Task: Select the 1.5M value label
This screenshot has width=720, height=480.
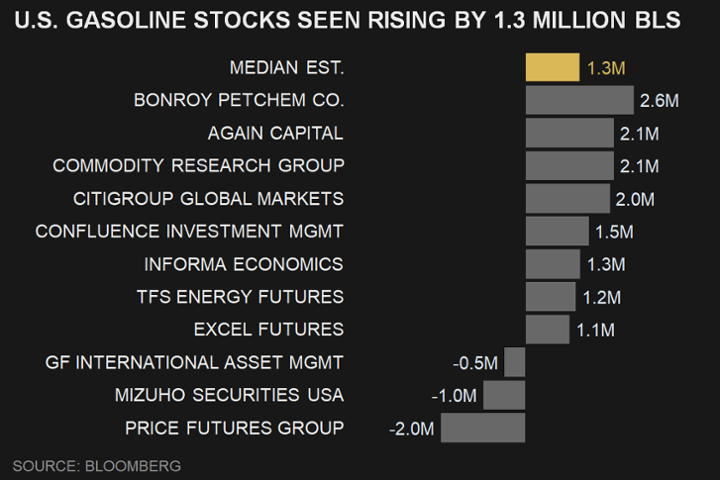Action: tap(614, 232)
